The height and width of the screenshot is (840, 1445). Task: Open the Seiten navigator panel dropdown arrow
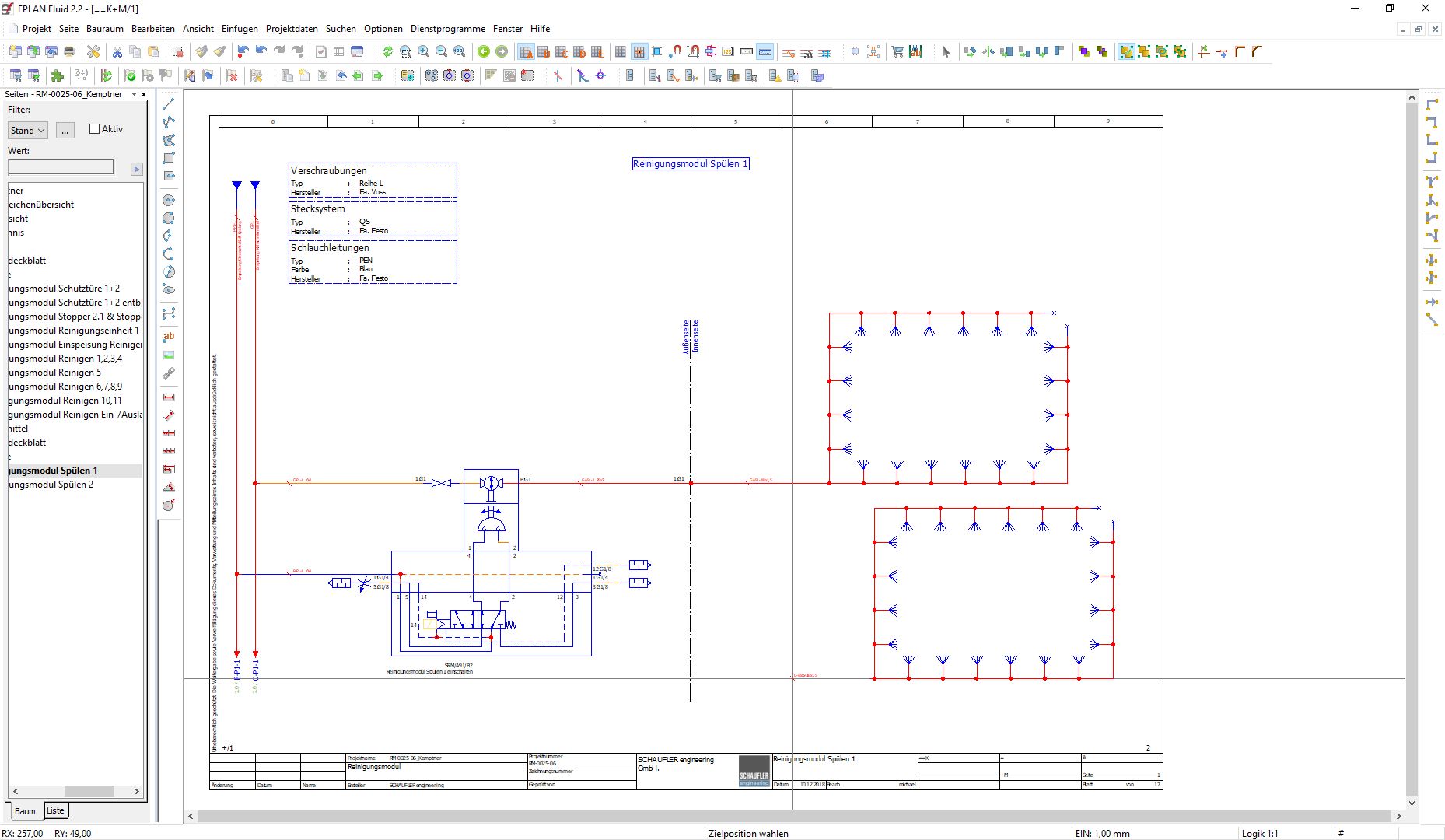click(134, 94)
